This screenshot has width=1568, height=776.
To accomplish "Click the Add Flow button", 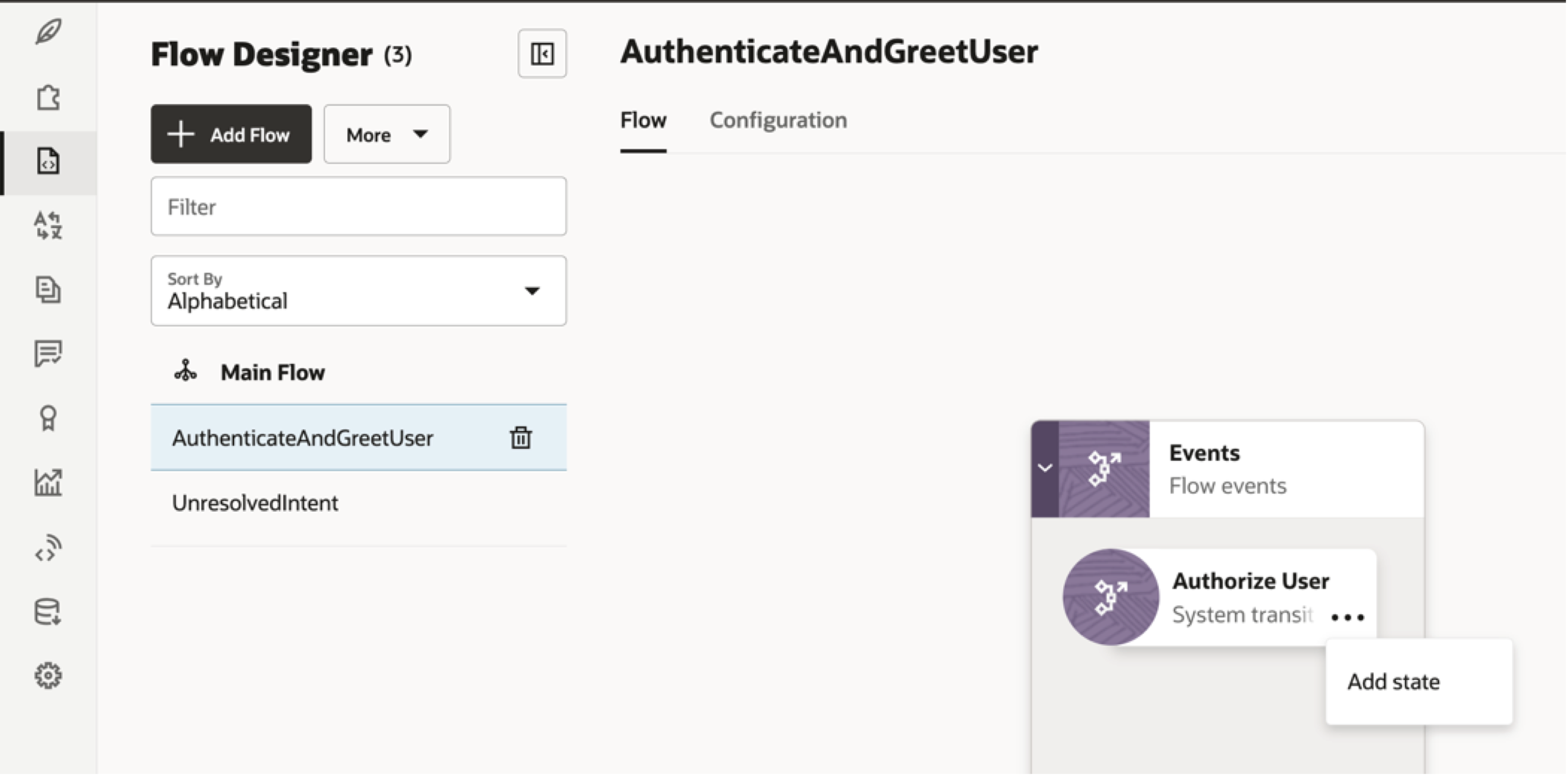I will tap(231, 134).
